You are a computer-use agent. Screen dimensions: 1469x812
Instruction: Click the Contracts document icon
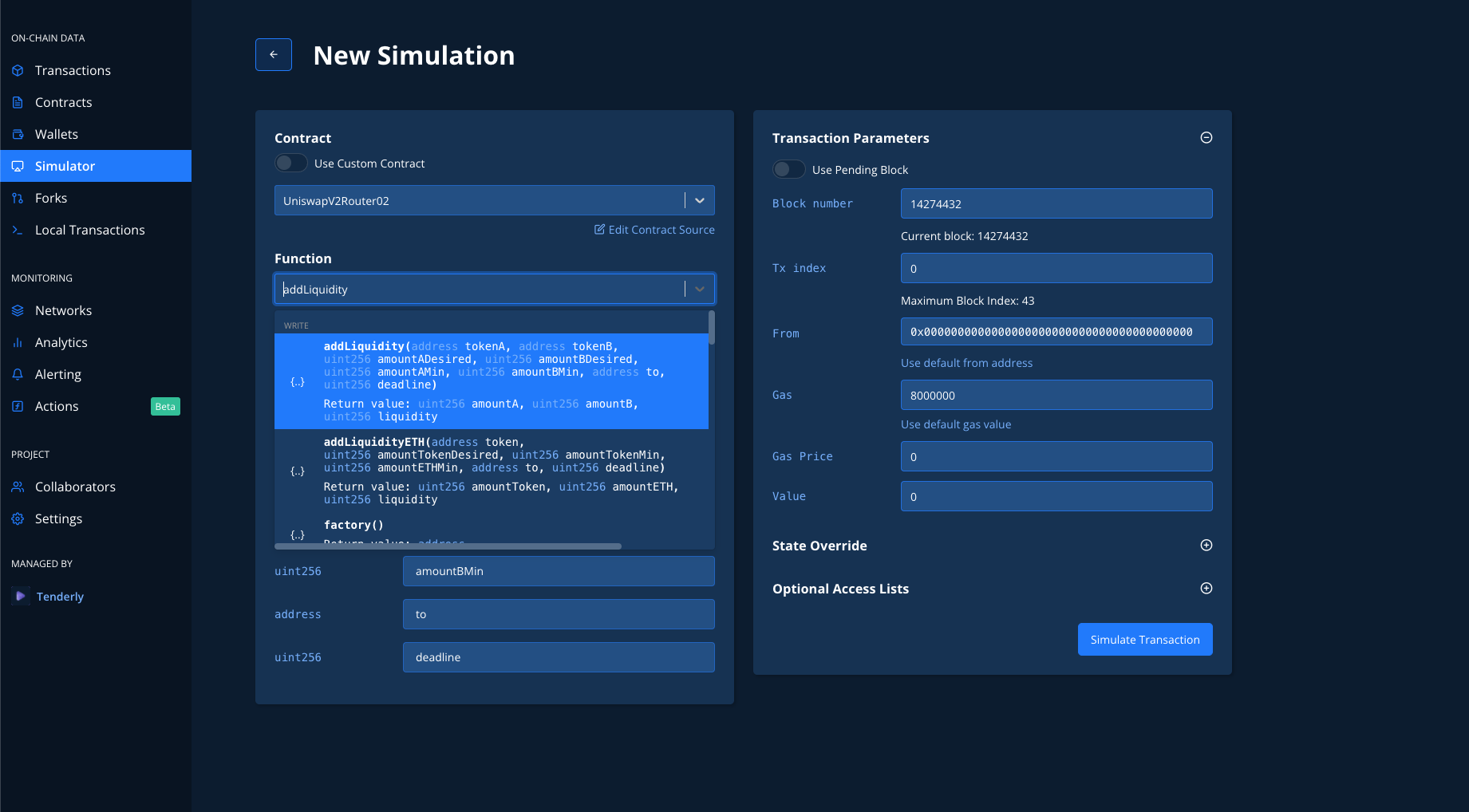click(x=18, y=102)
